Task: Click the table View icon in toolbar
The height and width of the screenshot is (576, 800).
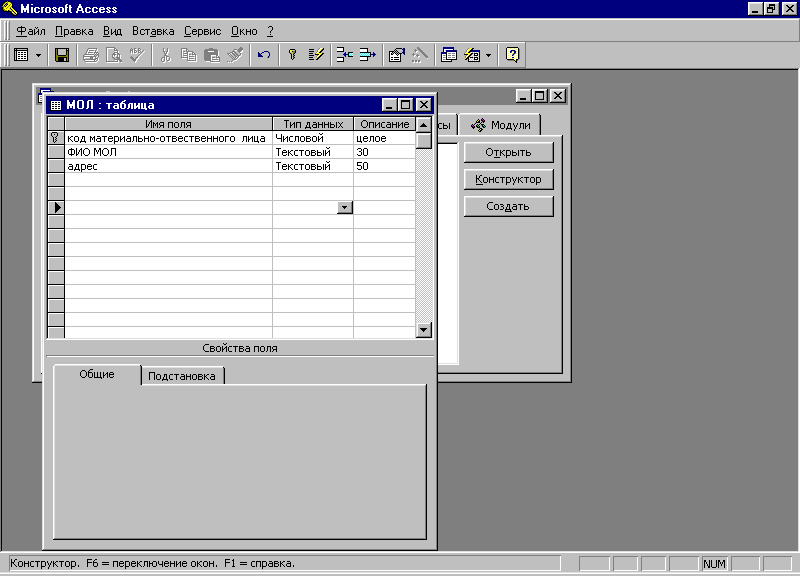Action: coord(21,55)
